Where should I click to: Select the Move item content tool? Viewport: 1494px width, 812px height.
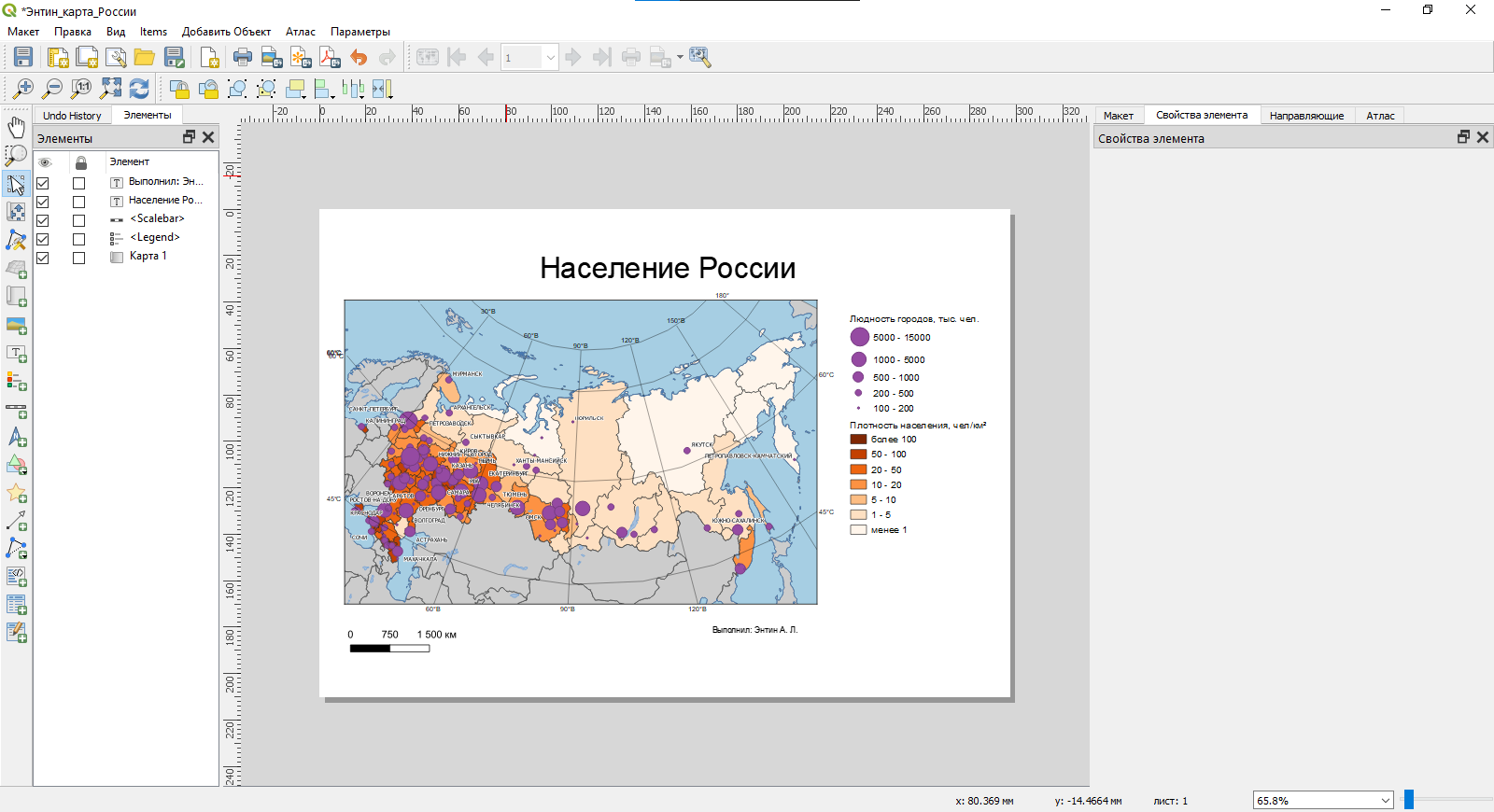(x=17, y=211)
